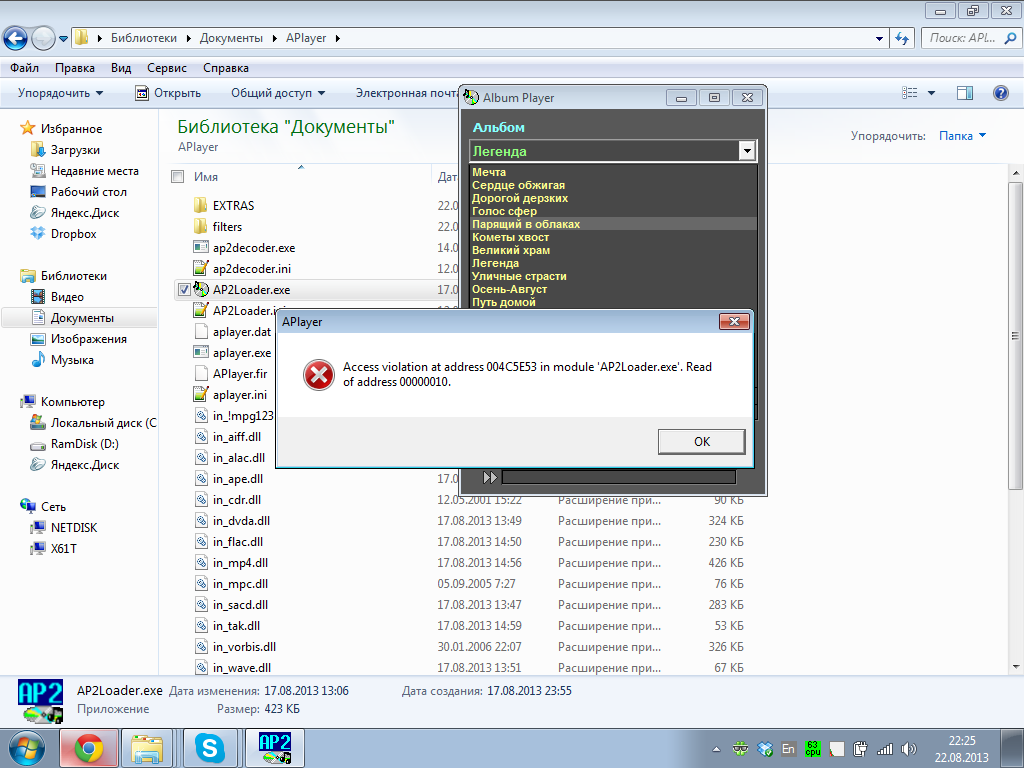Toggle the preview pane button
This screenshot has width=1024, height=768.
(965, 93)
